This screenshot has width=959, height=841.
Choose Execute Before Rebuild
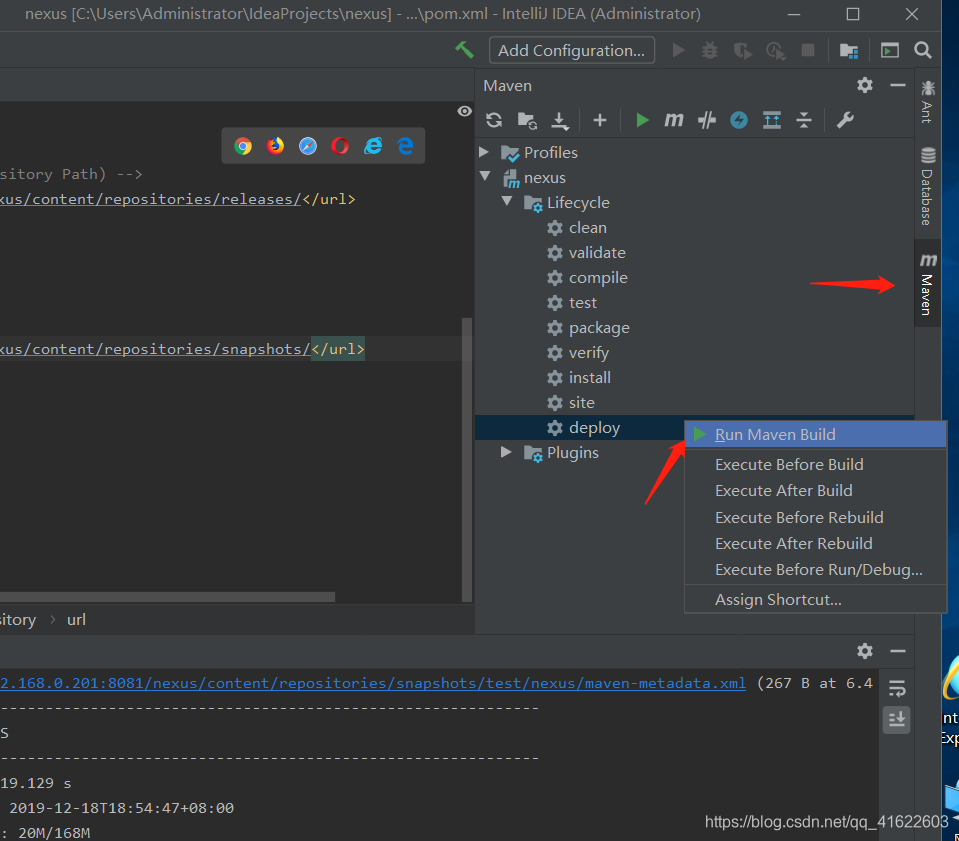click(x=815, y=517)
